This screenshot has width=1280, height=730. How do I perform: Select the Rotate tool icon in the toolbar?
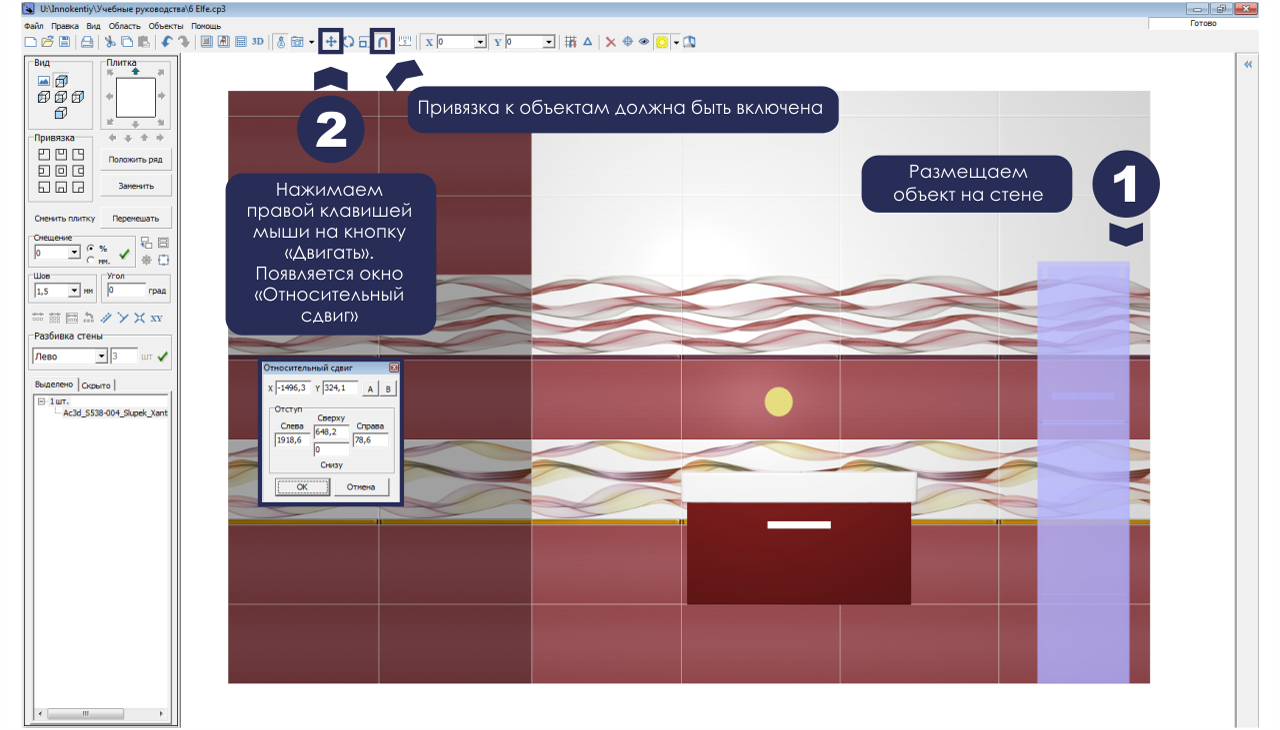[x=348, y=42]
